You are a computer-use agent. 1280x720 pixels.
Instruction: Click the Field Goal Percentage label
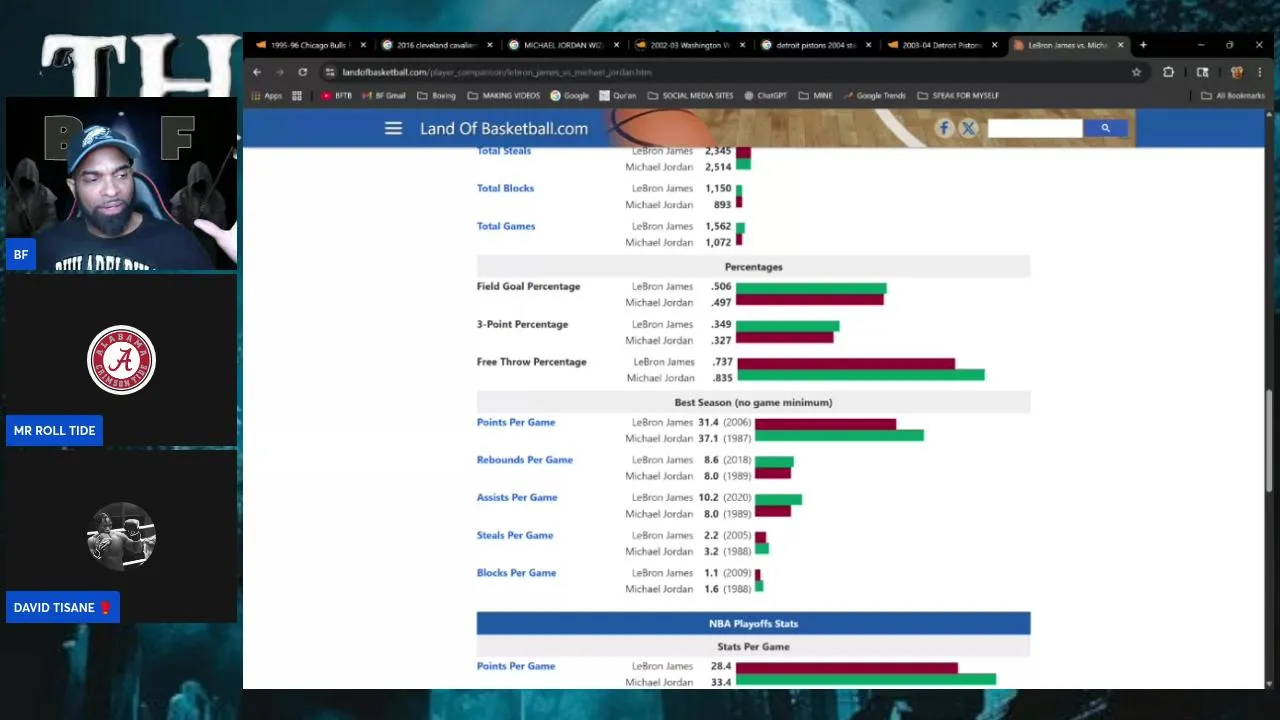pos(528,287)
